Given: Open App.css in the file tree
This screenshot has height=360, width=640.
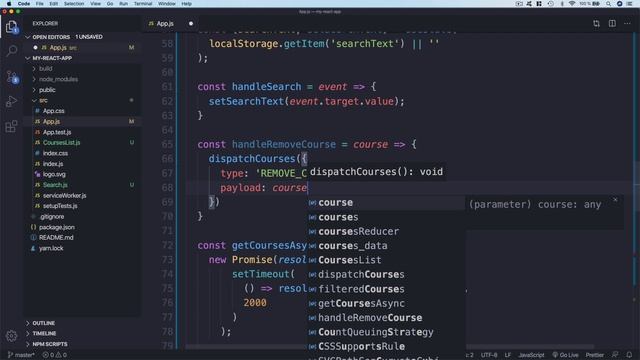Looking at the screenshot, I should (53, 111).
